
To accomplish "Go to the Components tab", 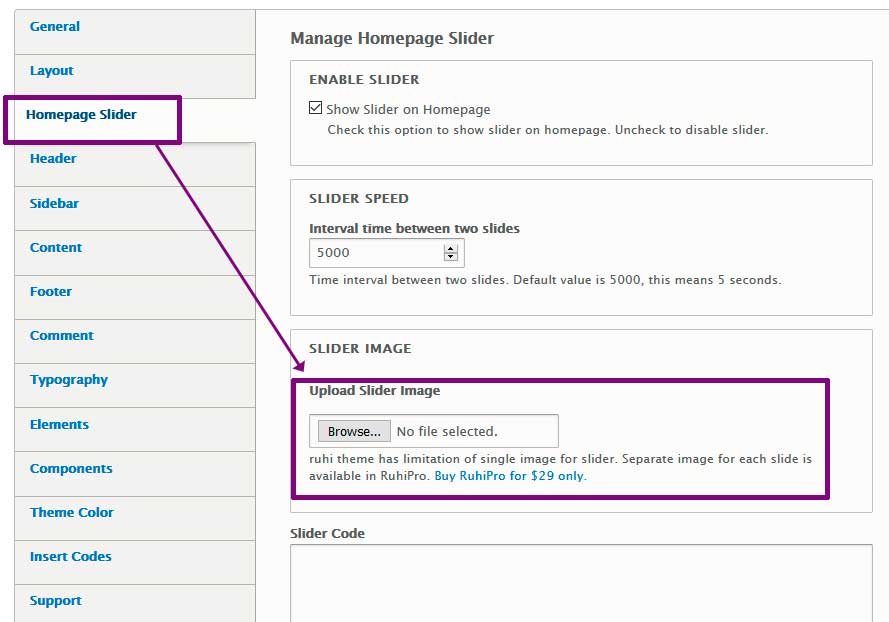I will (x=71, y=469).
